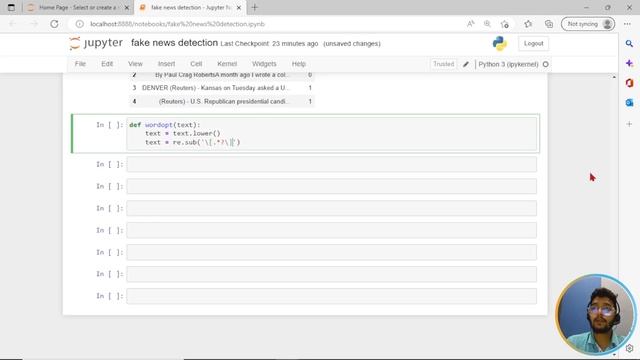Open the Office sidebar icon
640x360 pixels.
point(629,83)
